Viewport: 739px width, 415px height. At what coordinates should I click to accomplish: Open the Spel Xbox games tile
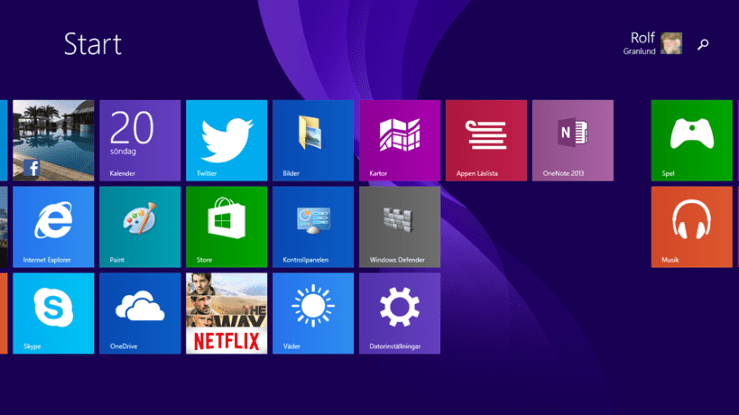pos(691,140)
